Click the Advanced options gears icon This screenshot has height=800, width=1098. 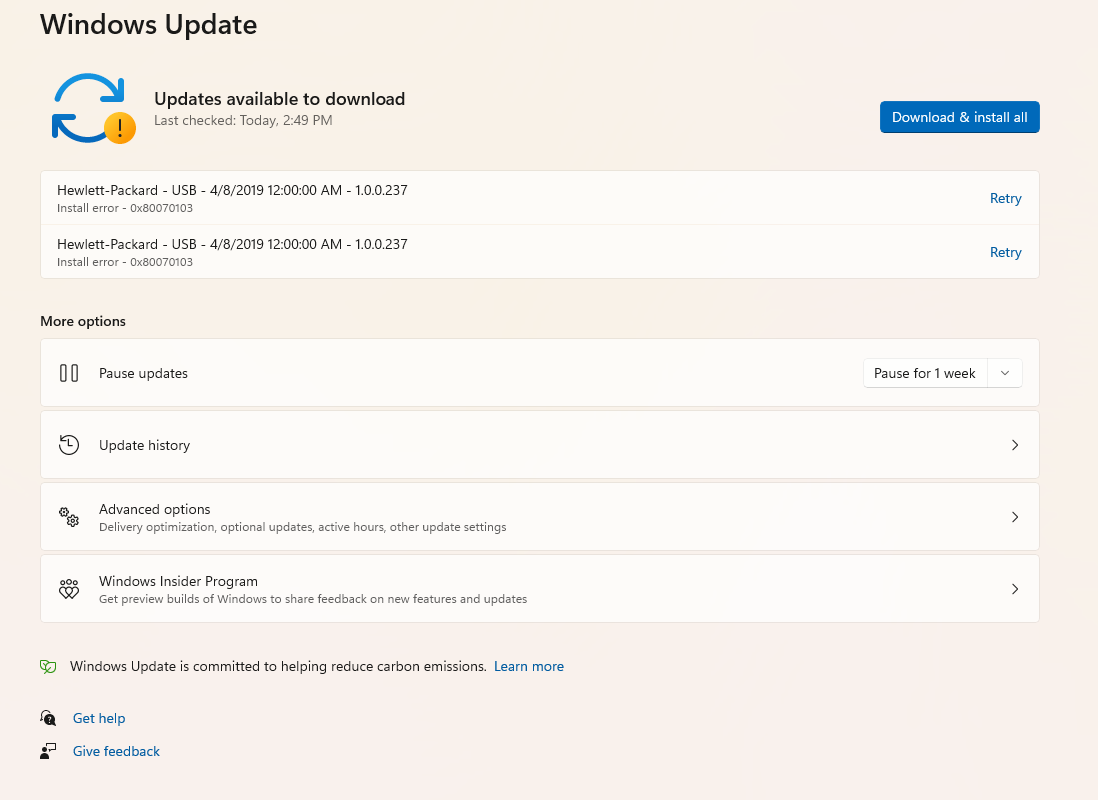69,517
